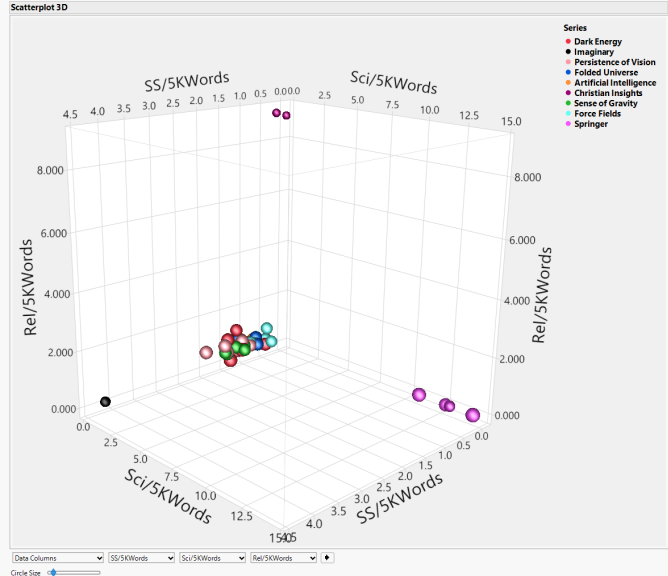Open the Rel/5KWords axis dropdown
The width and height of the screenshot is (668, 576).
pyautogui.click(x=283, y=557)
